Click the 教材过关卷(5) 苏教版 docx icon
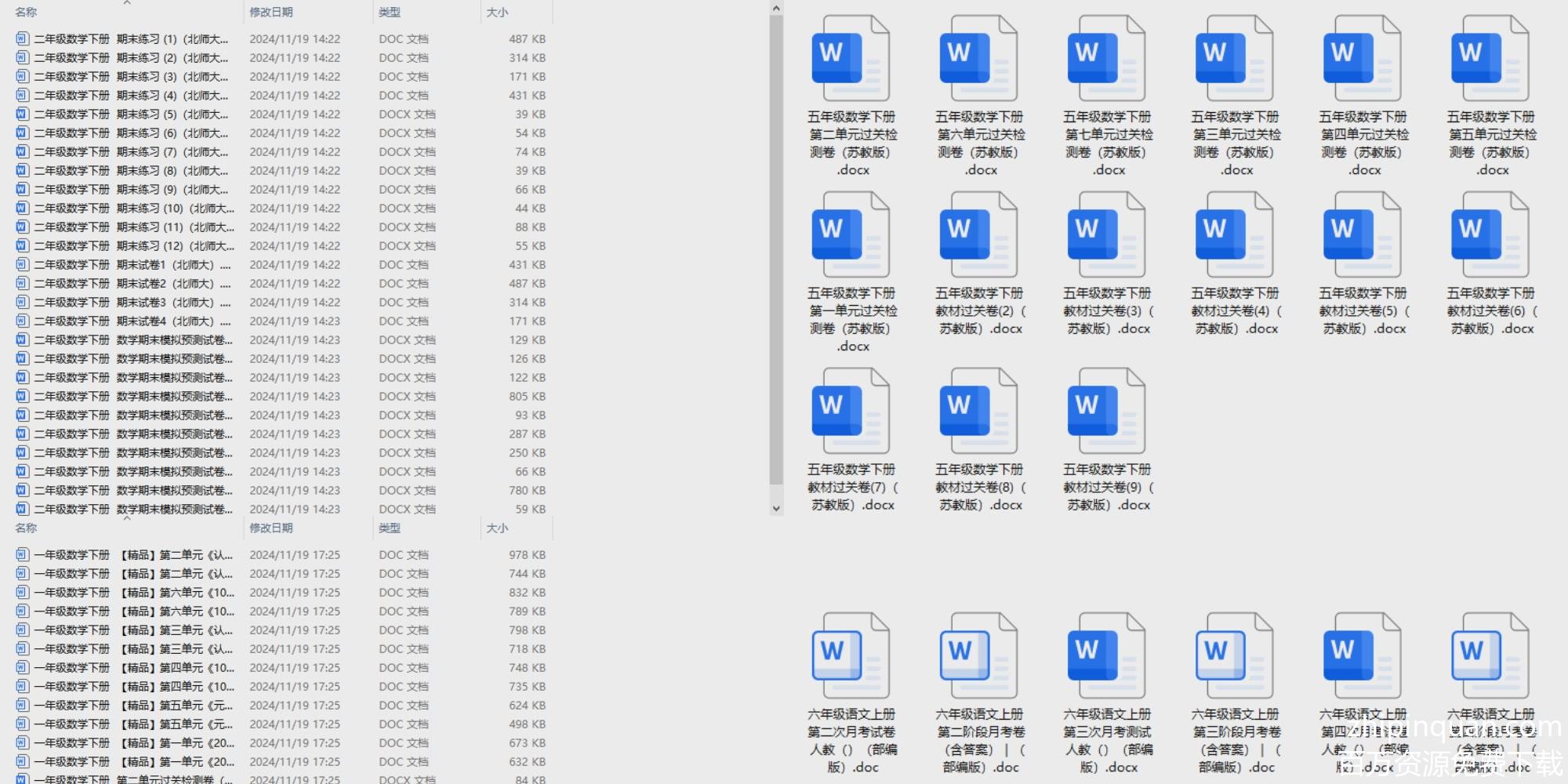The image size is (1568, 784). click(1362, 235)
